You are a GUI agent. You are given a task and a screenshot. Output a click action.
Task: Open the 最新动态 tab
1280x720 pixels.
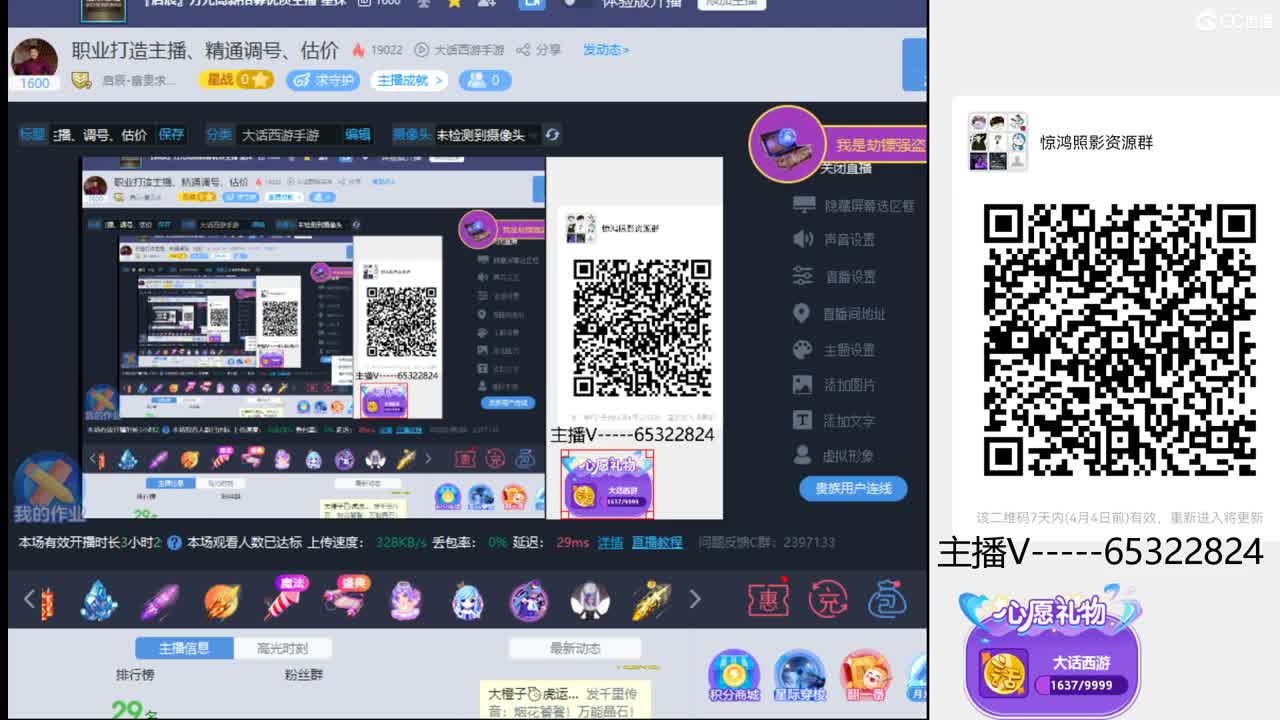click(x=575, y=648)
